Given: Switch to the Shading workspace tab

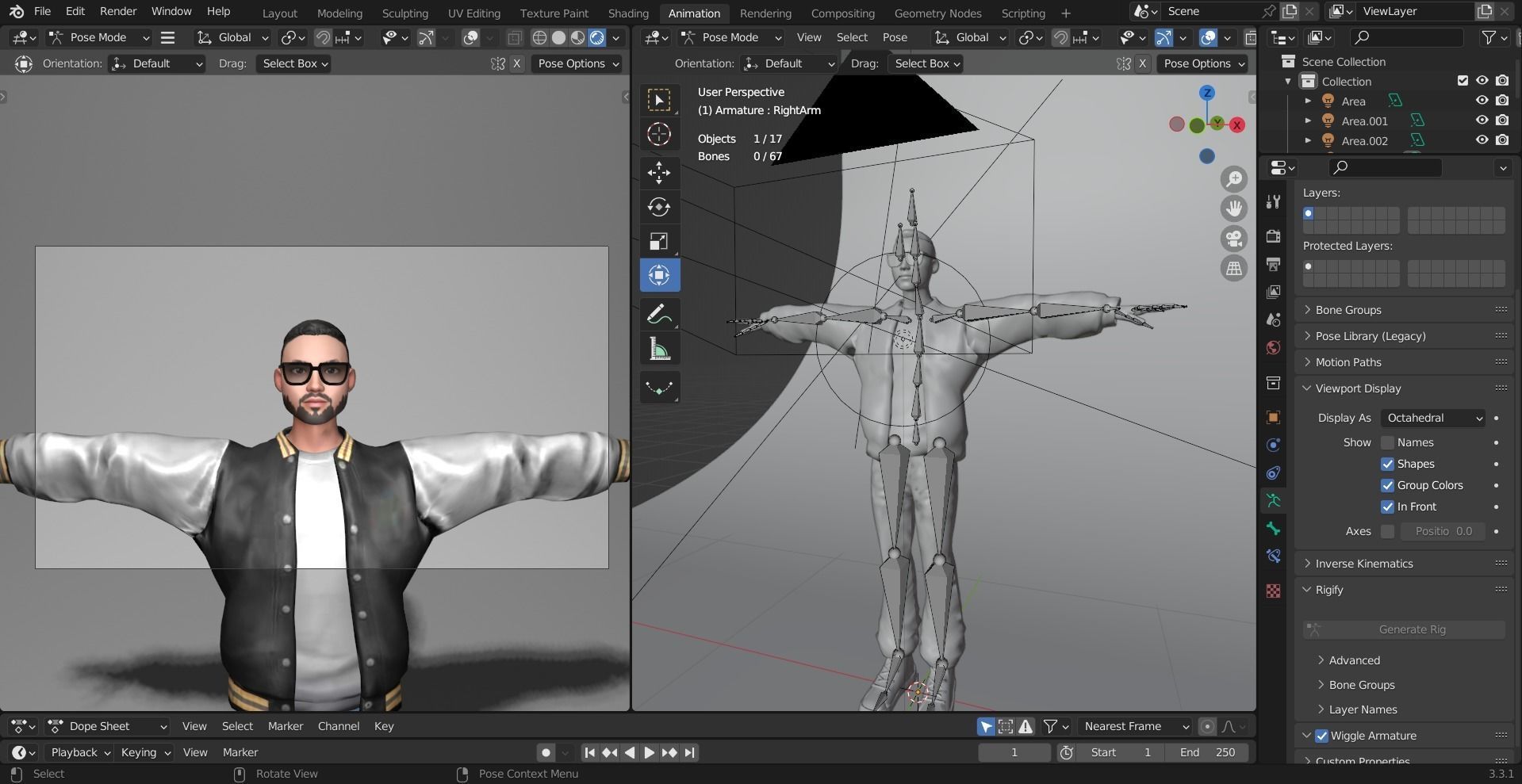Looking at the screenshot, I should click(628, 13).
